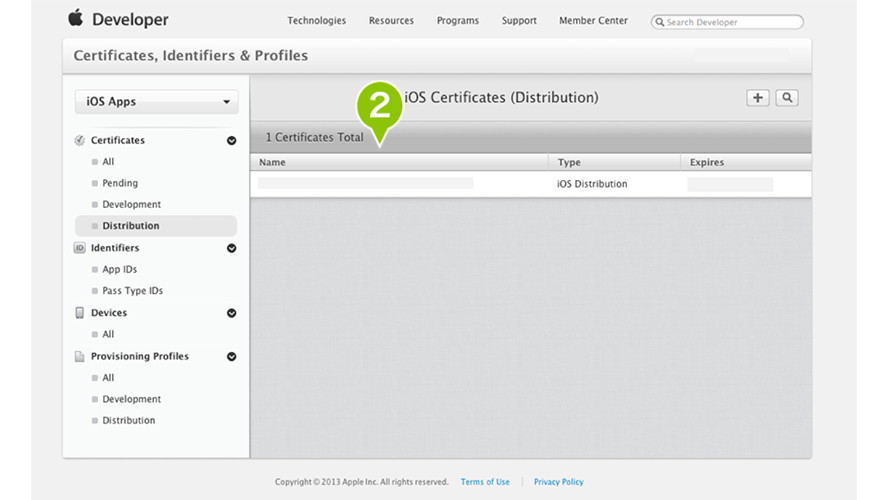Open the Programs menu
Image resolution: width=889 pixels, height=500 pixels.
tap(458, 20)
